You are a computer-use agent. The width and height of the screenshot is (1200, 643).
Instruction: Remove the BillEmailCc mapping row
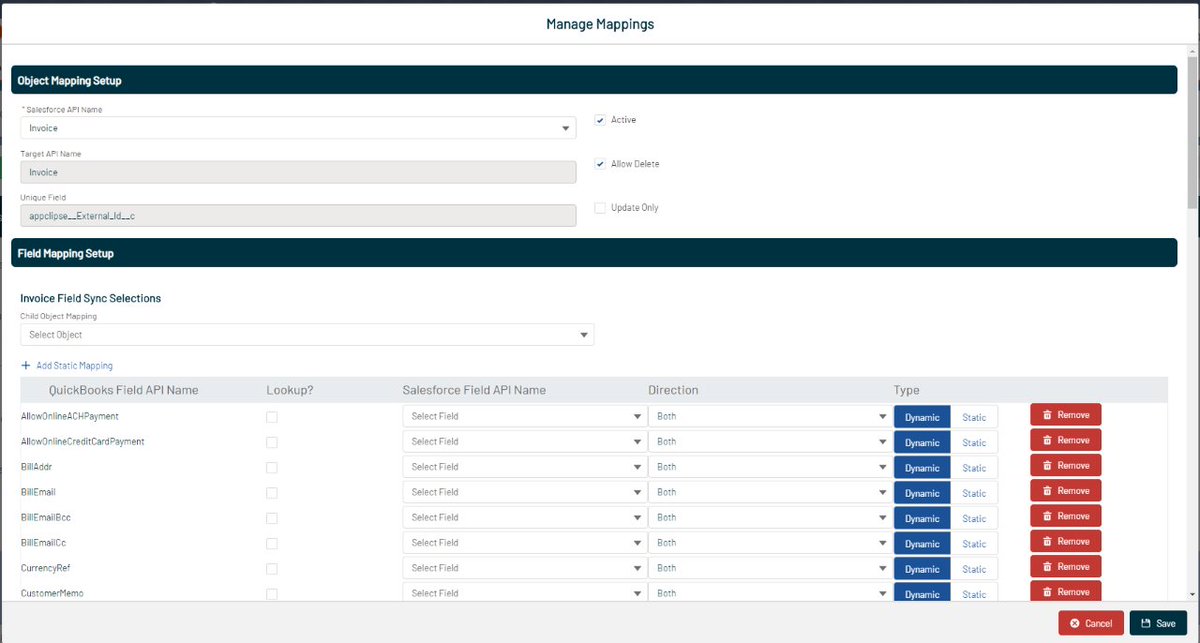point(1066,541)
